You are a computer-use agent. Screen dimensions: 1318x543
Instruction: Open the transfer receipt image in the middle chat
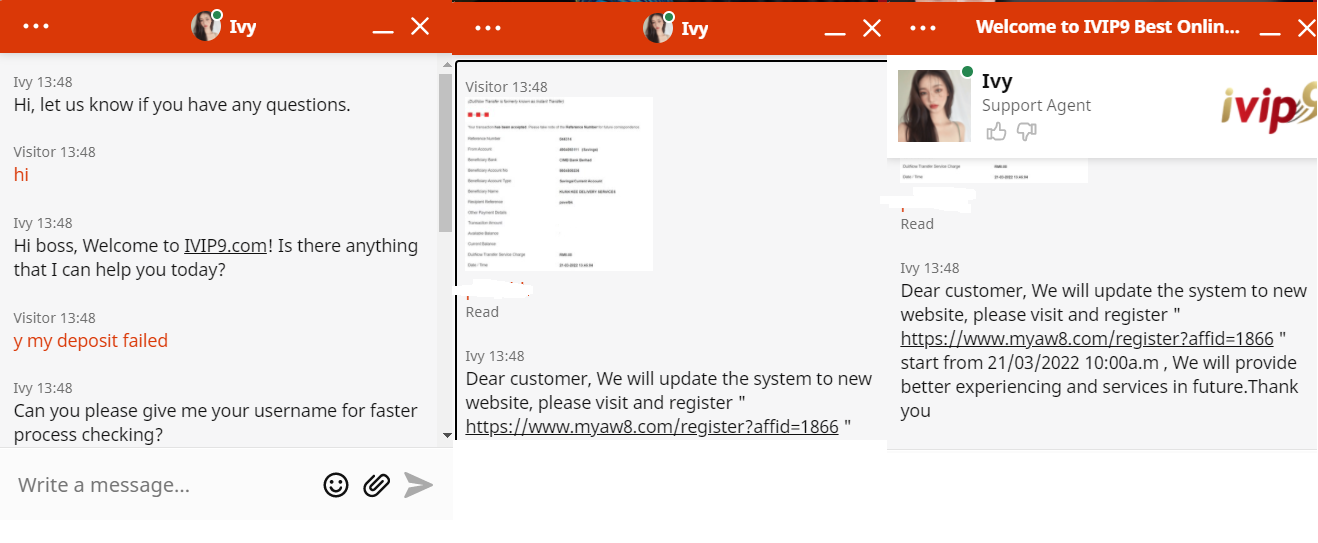click(x=559, y=184)
